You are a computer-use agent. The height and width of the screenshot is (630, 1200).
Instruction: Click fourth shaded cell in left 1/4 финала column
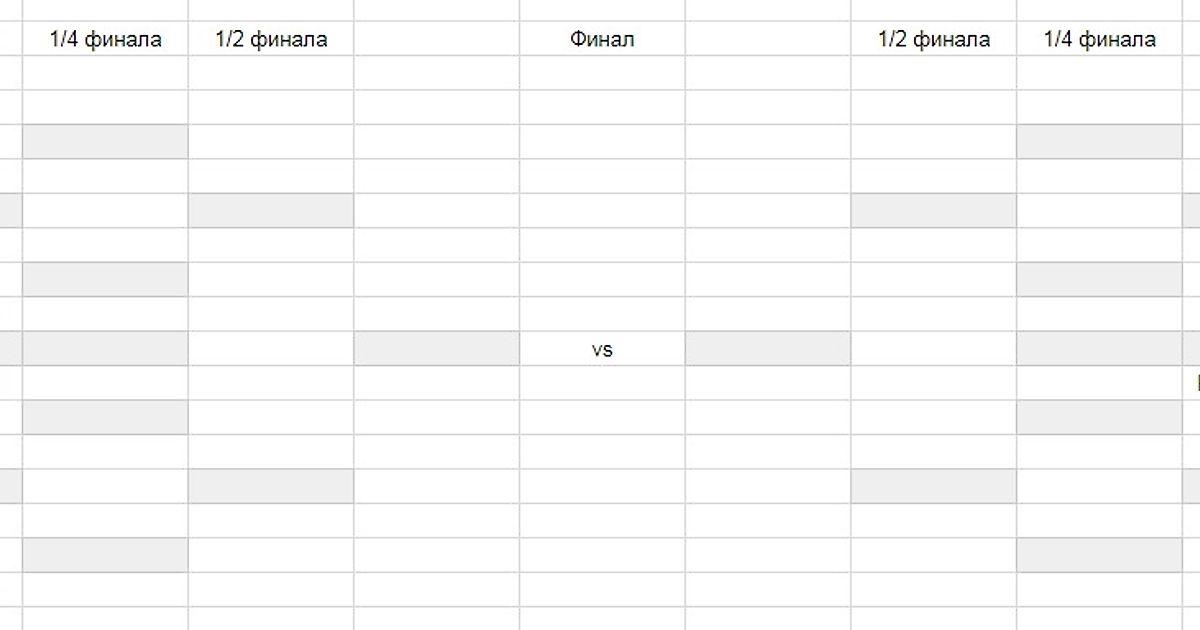(105, 418)
